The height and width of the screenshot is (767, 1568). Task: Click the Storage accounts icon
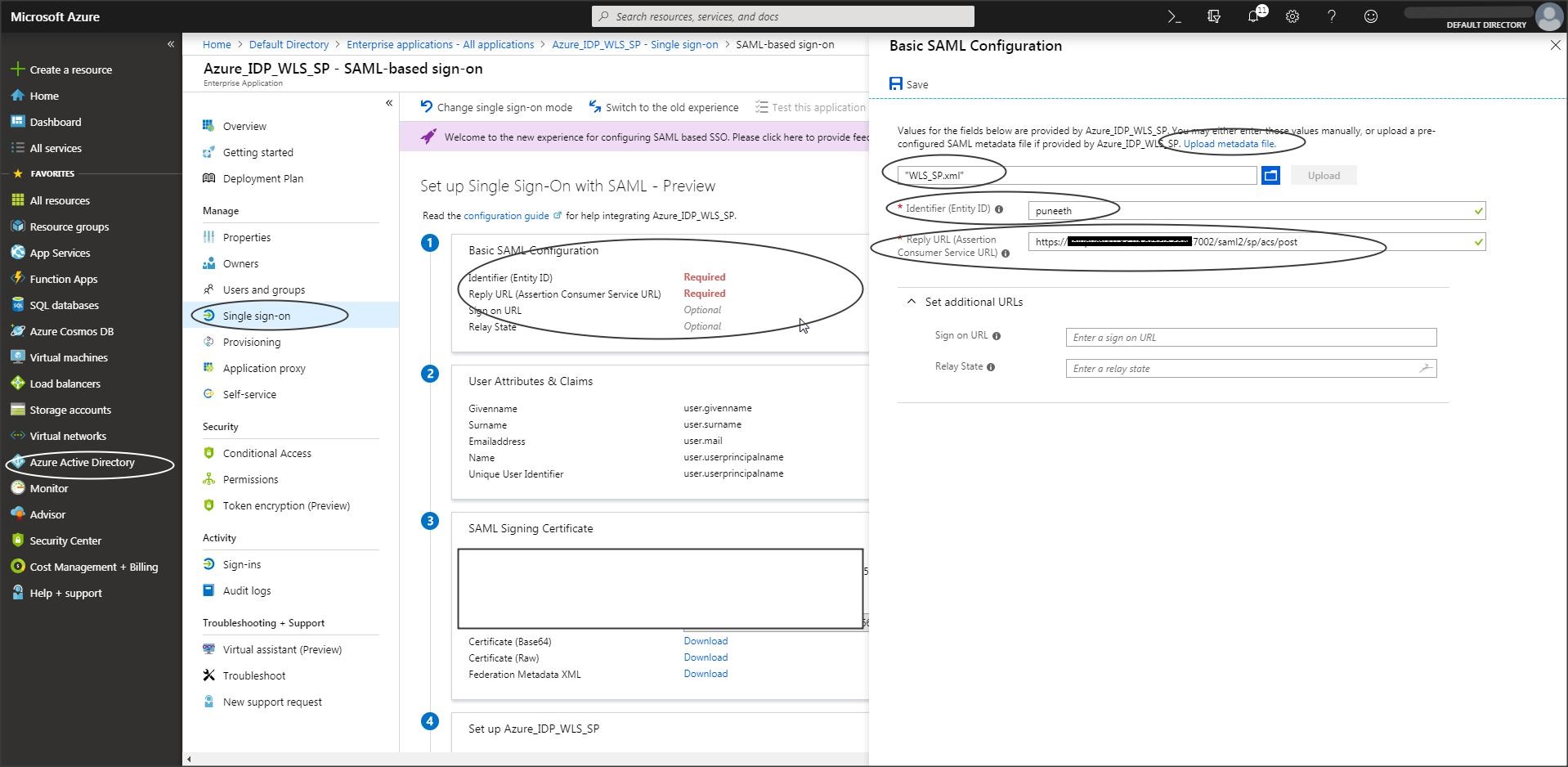click(17, 410)
